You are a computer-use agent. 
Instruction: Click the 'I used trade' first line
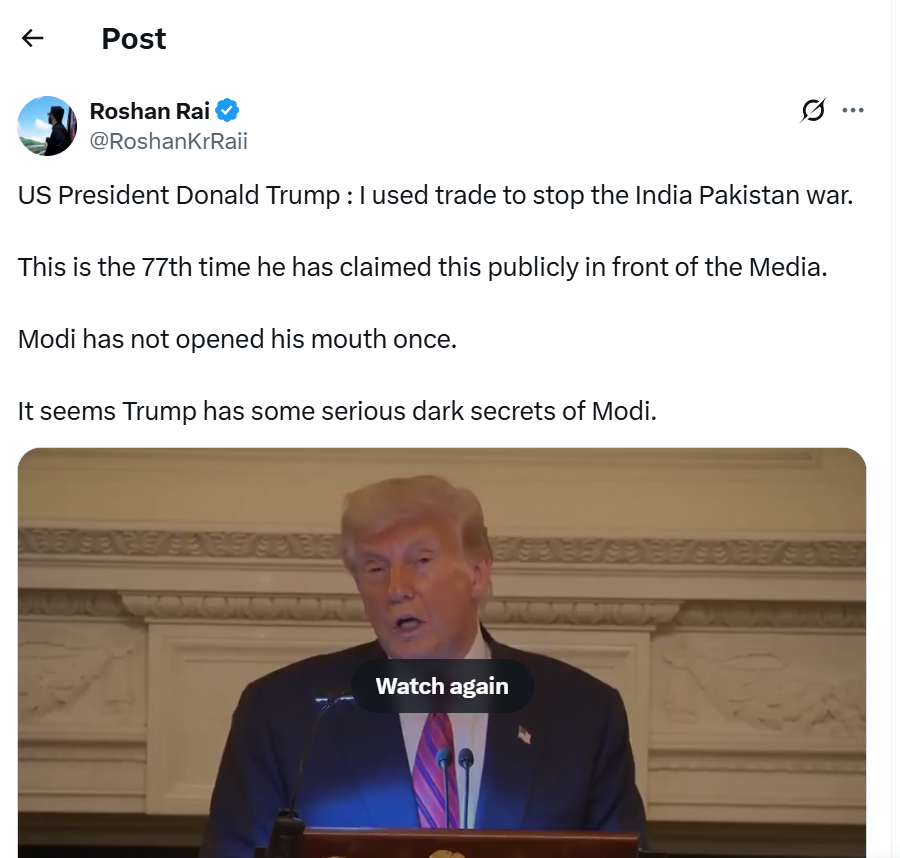(x=435, y=195)
